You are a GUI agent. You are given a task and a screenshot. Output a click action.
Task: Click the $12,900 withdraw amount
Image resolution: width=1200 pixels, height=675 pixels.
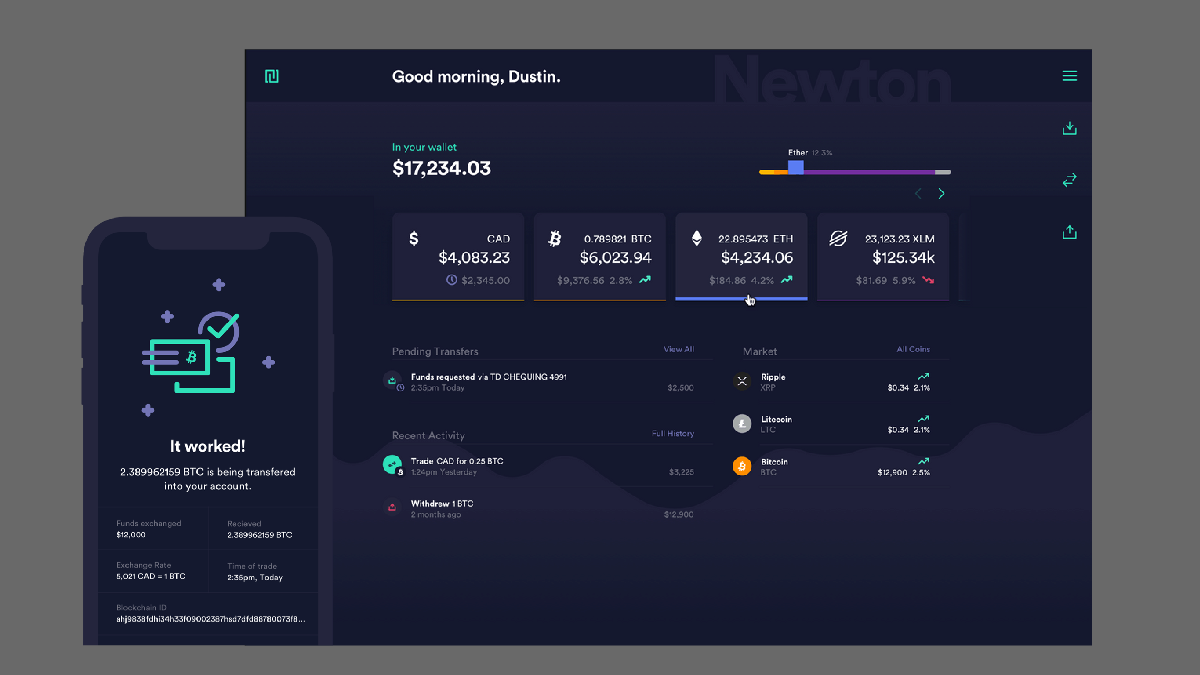point(679,514)
